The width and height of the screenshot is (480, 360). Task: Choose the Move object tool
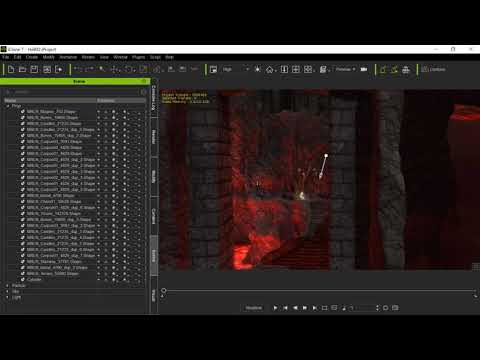coord(115,69)
